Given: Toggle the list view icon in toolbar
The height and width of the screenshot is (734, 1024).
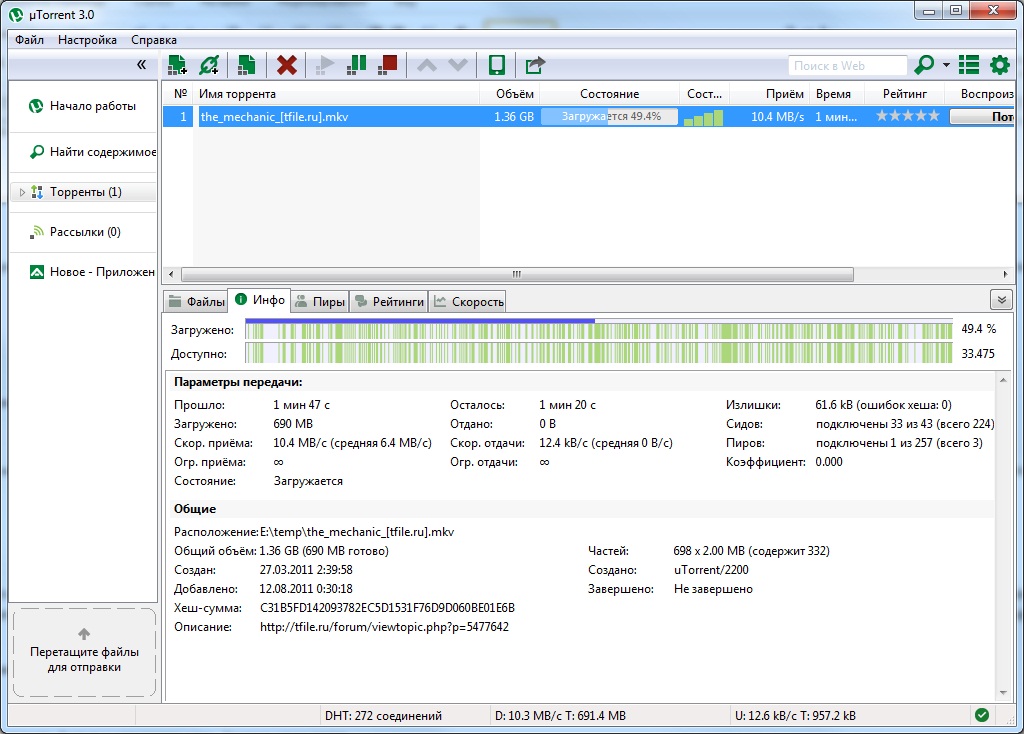Looking at the screenshot, I should (968, 65).
